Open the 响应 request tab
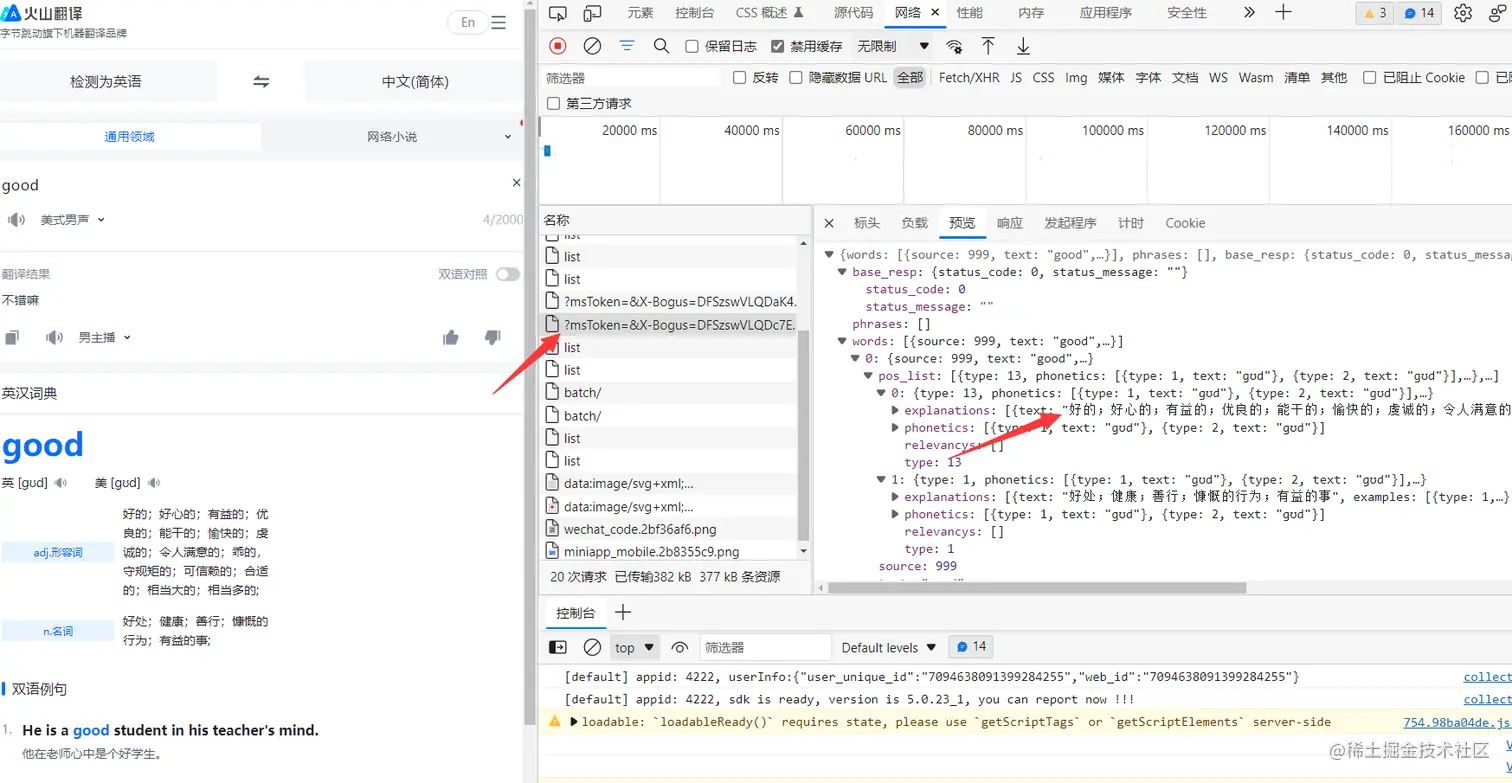Screen dimensions: 1512x783 point(1010,223)
